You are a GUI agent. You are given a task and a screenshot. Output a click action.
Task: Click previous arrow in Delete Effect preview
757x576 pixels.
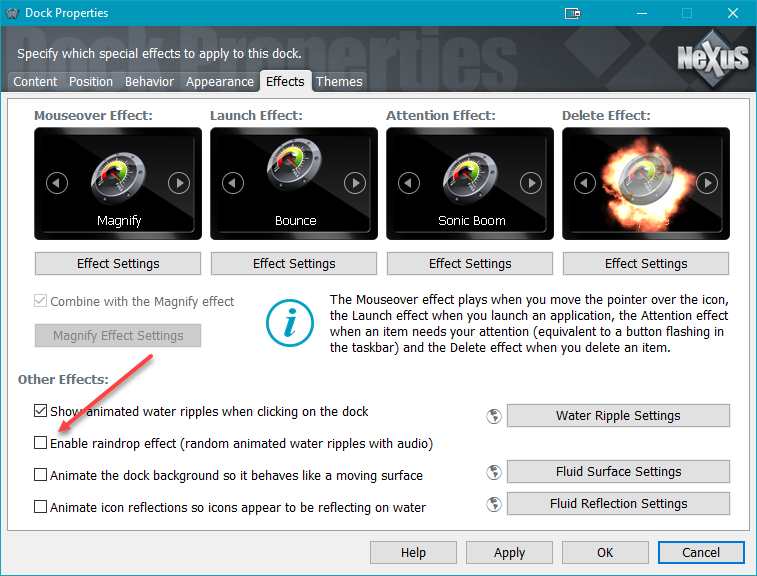585,183
